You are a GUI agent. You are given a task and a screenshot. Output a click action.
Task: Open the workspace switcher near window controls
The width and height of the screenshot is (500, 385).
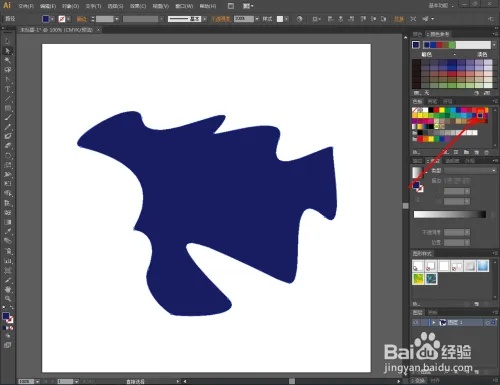click(441, 6)
